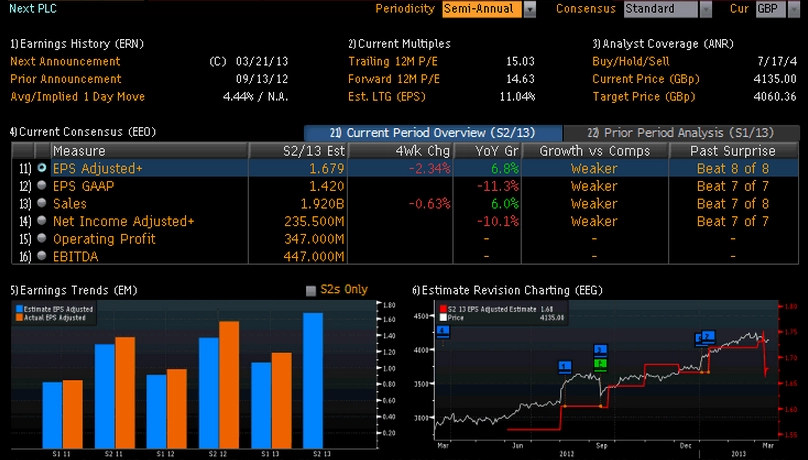Image resolution: width=808 pixels, height=460 pixels.
Task: Click the EPS GAAP measure label
Action: (x=83, y=186)
